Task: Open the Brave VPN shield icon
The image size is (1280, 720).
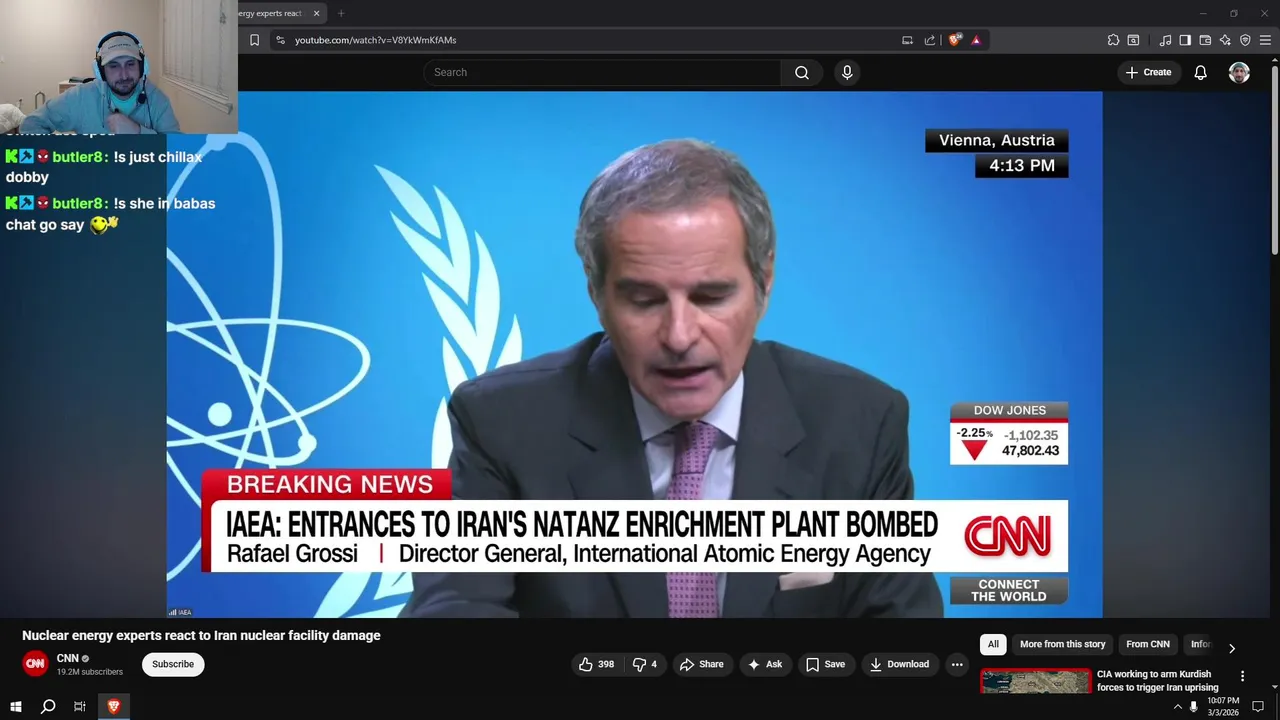Action: (x=1245, y=40)
